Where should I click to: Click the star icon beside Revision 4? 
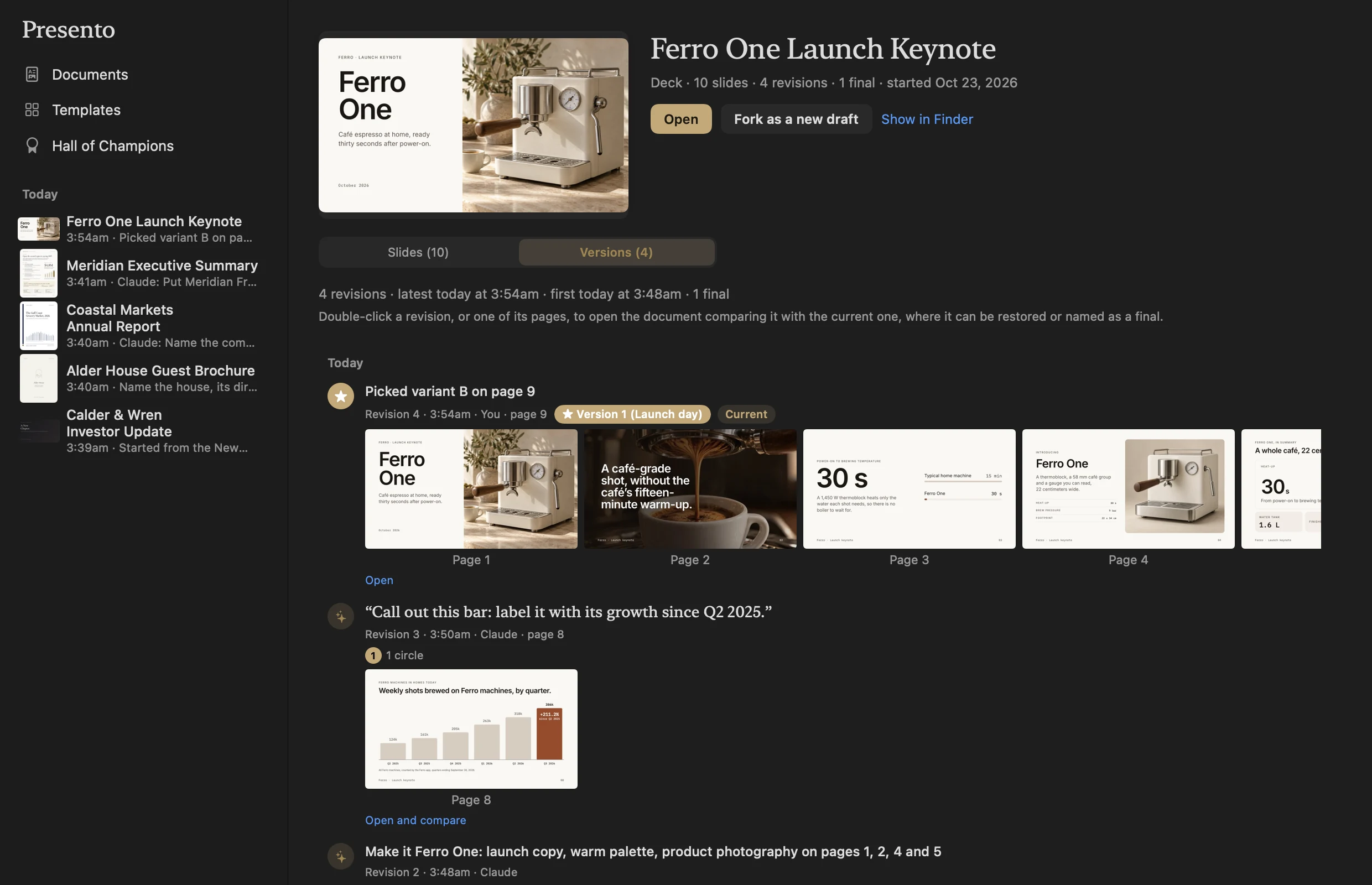click(341, 396)
